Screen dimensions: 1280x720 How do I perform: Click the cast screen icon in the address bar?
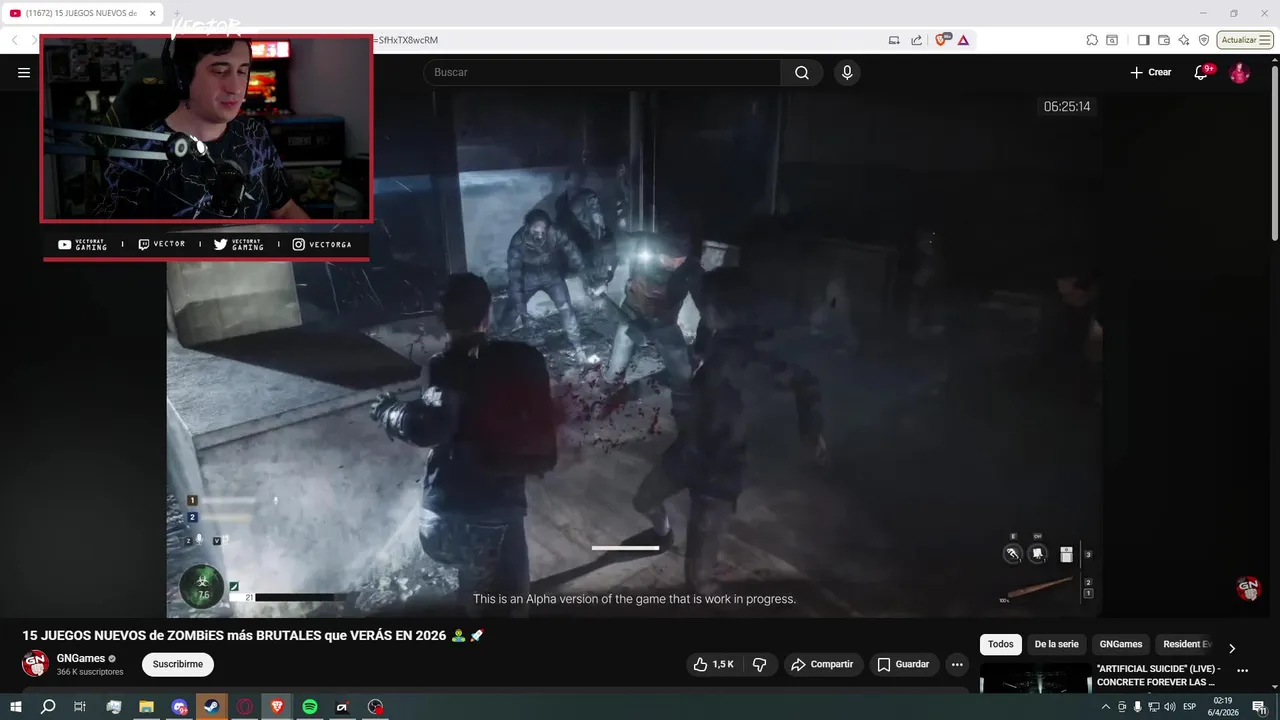894,40
